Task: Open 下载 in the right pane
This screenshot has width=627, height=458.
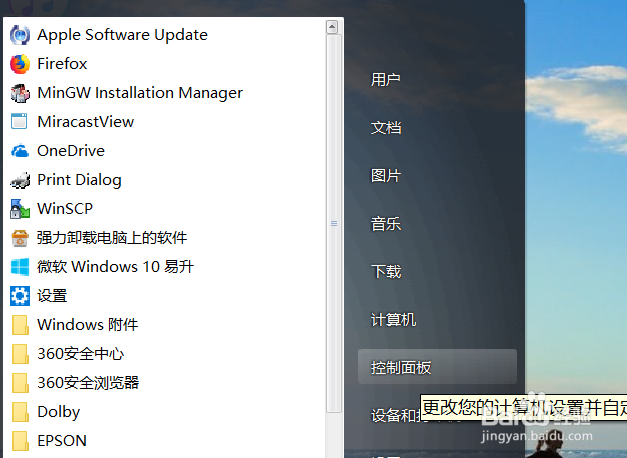Action: [x=386, y=272]
